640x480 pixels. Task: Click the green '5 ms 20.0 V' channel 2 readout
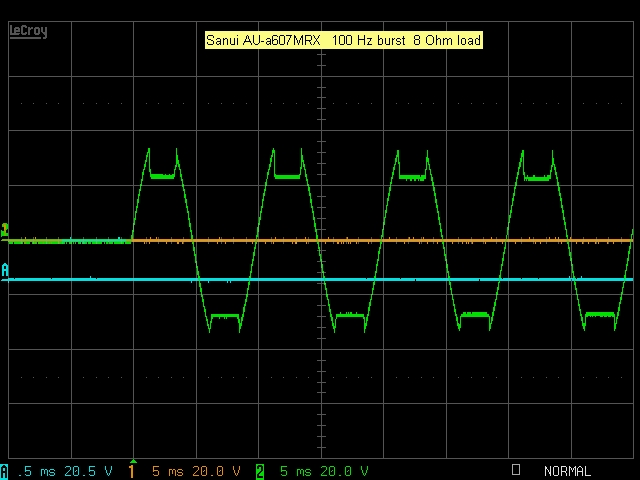[x=324, y=471]
